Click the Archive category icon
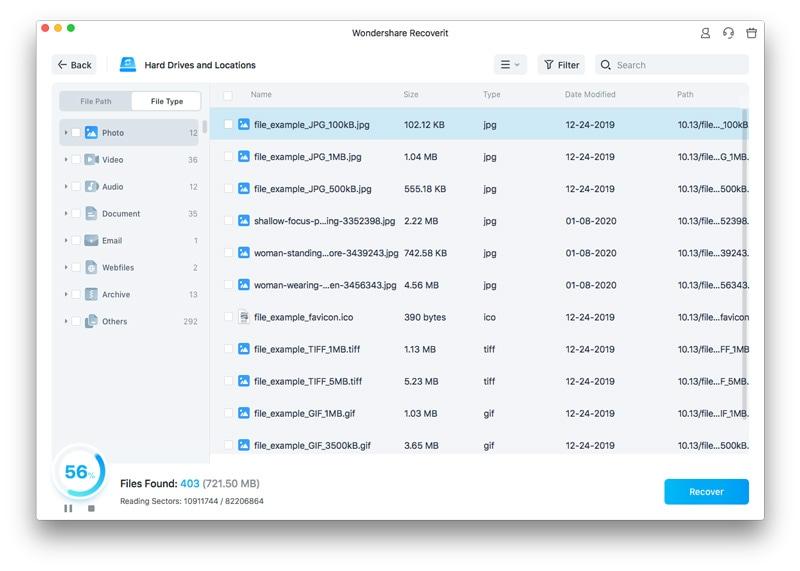800x571 pixels. [x=91, y=294]
